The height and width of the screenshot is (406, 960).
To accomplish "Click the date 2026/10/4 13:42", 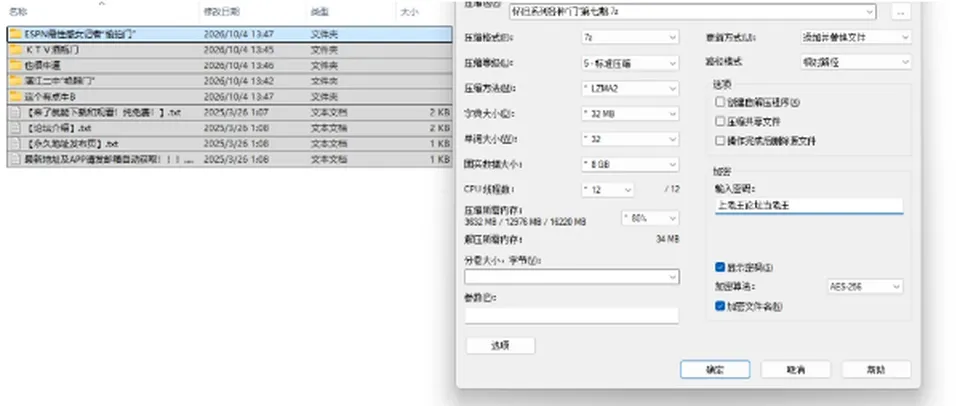I will pos(239,81).
